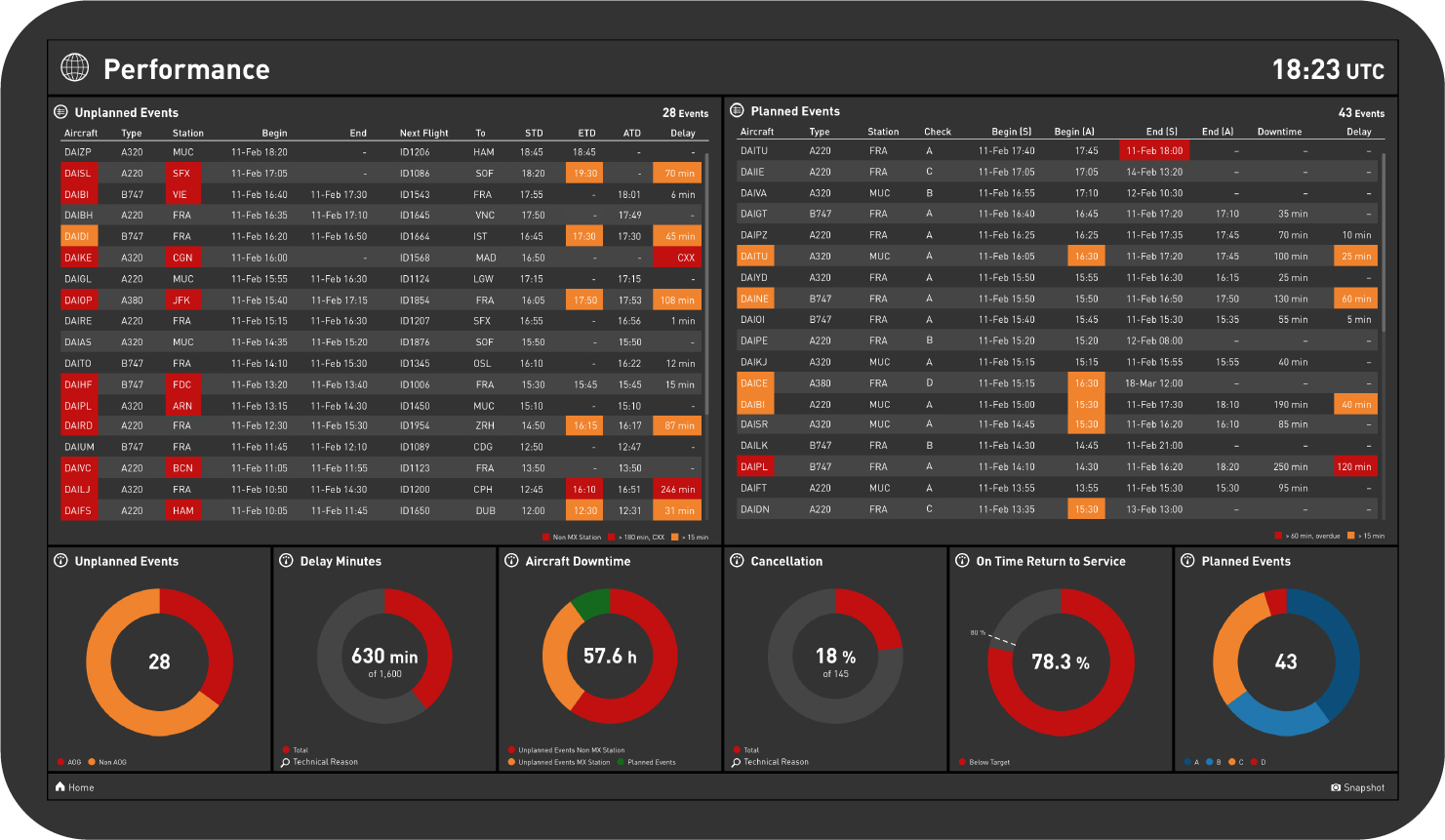The image size is (1445, 840).
Task: Go to Home in the footer
Action: pos(75,787)
